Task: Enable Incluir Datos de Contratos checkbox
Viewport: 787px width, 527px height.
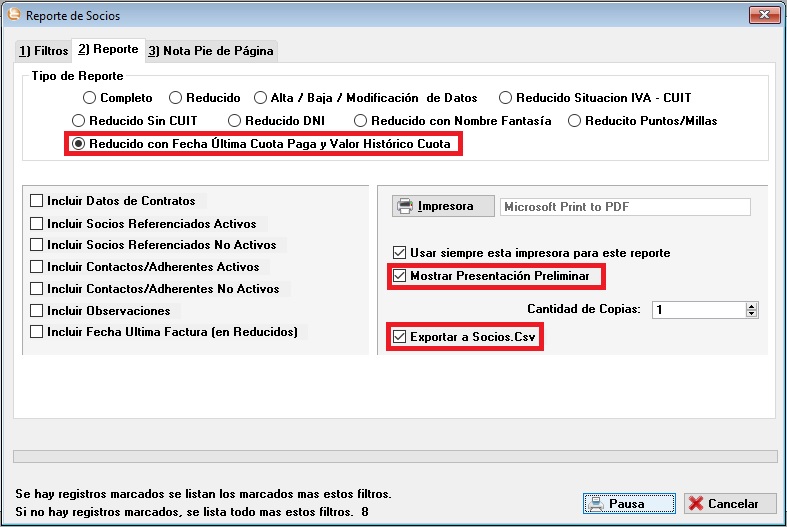Action: coord(37,201)
